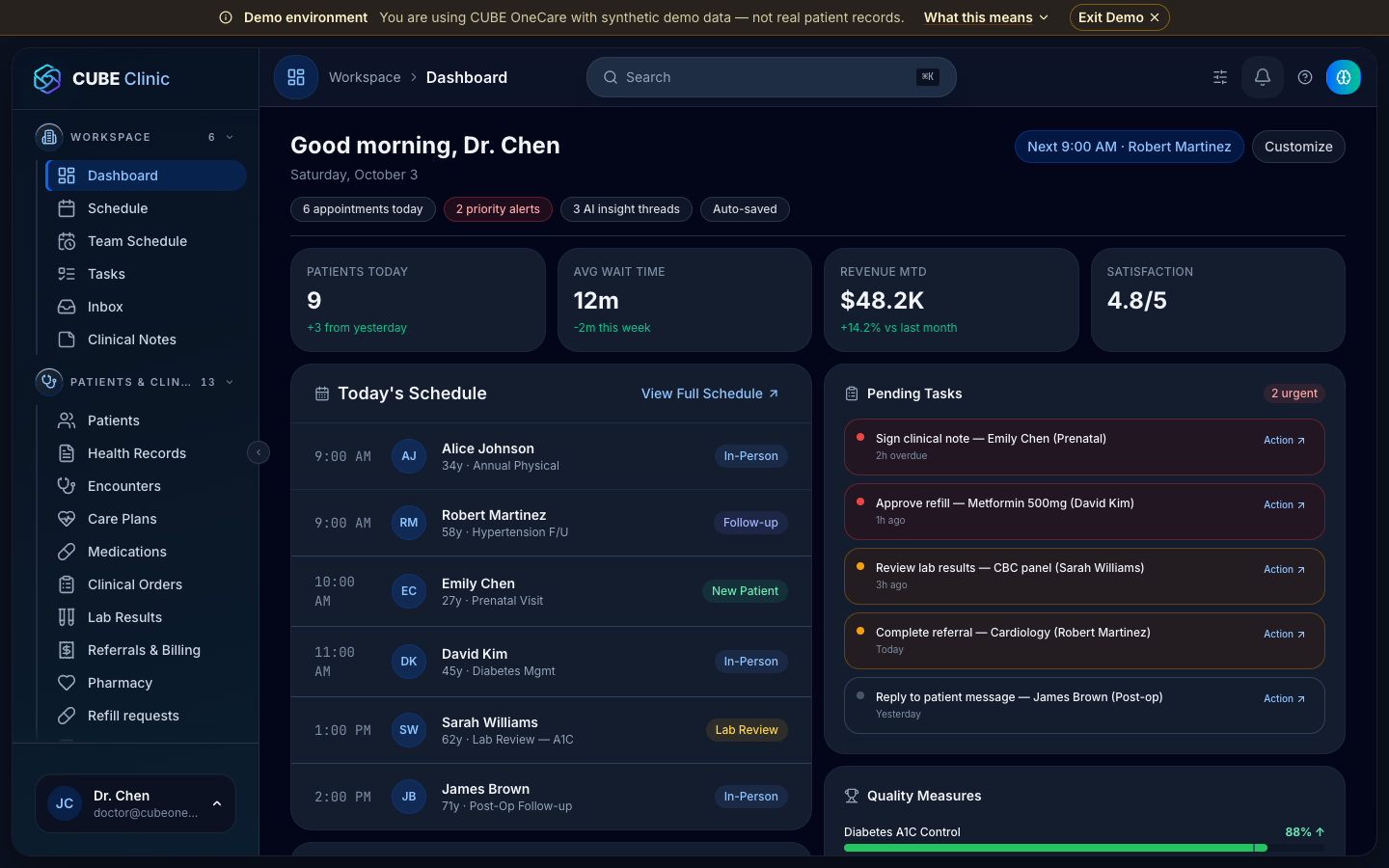
Task: Navigate to Pharmacy in the sidebar
Action: (146, 683)
